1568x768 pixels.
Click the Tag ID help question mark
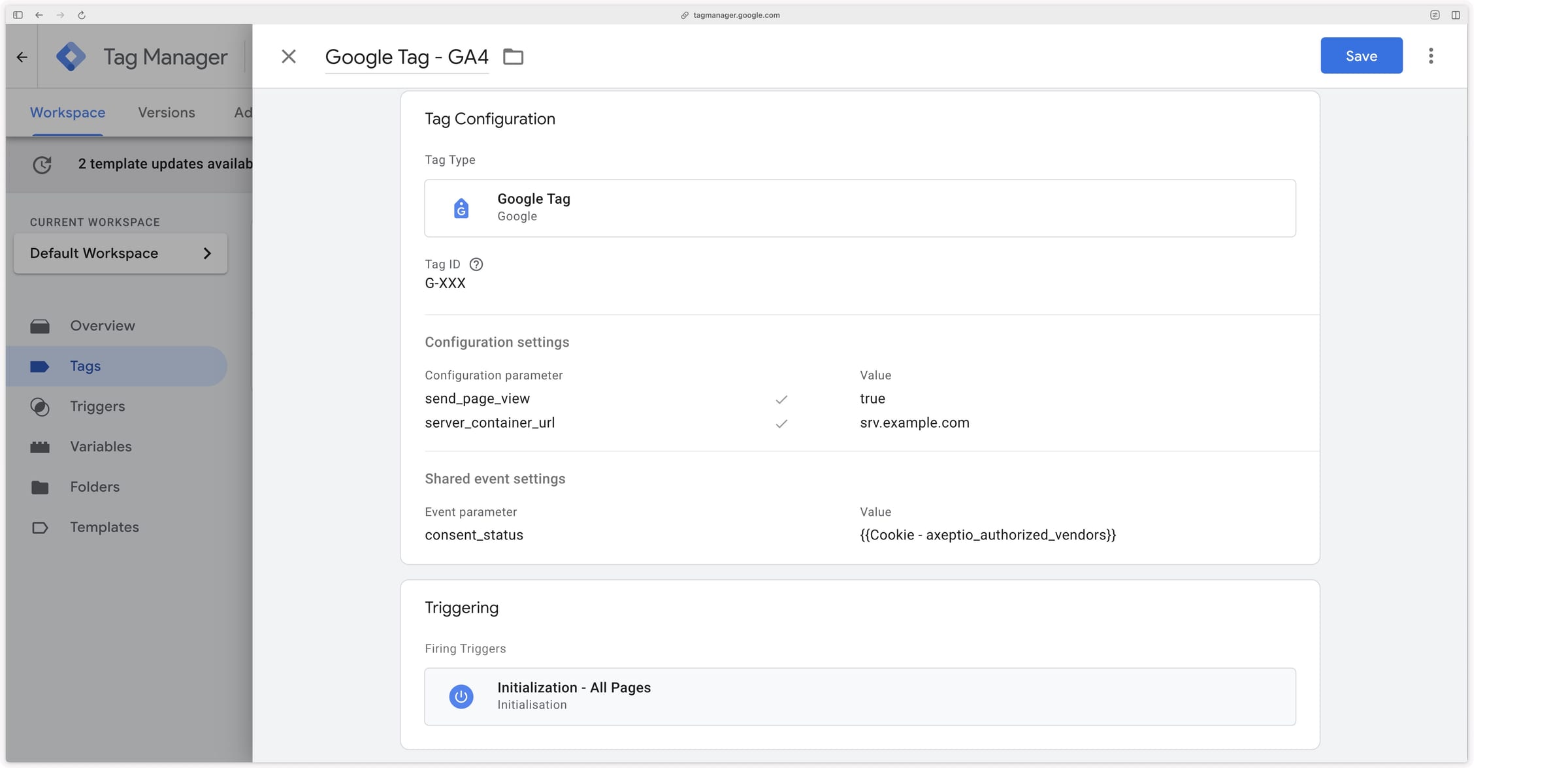pyautogui.click(x=476, y=264)
